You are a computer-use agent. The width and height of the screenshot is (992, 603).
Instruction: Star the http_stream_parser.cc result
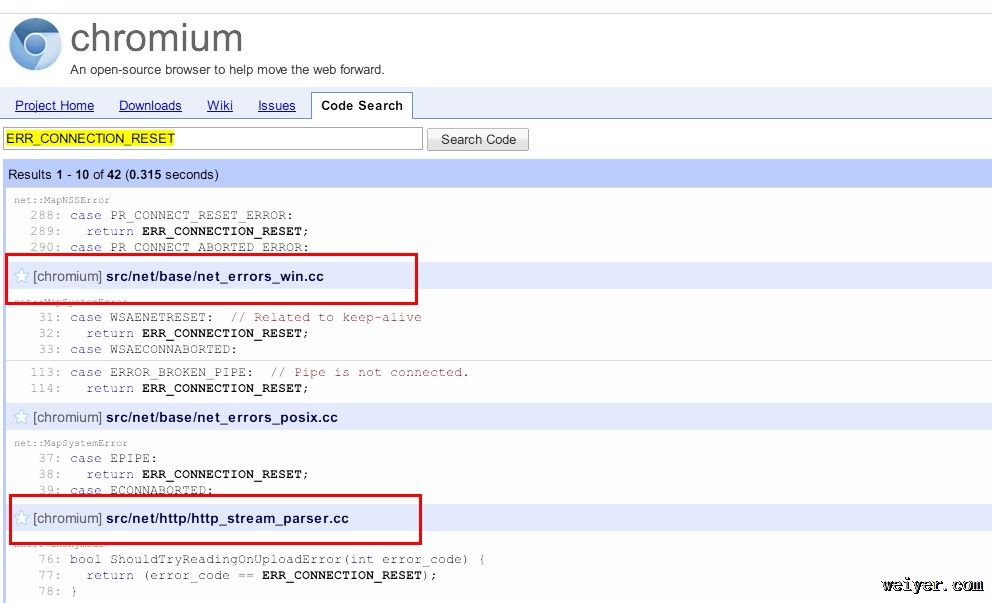pyautogui.click(x=22, y=518)
